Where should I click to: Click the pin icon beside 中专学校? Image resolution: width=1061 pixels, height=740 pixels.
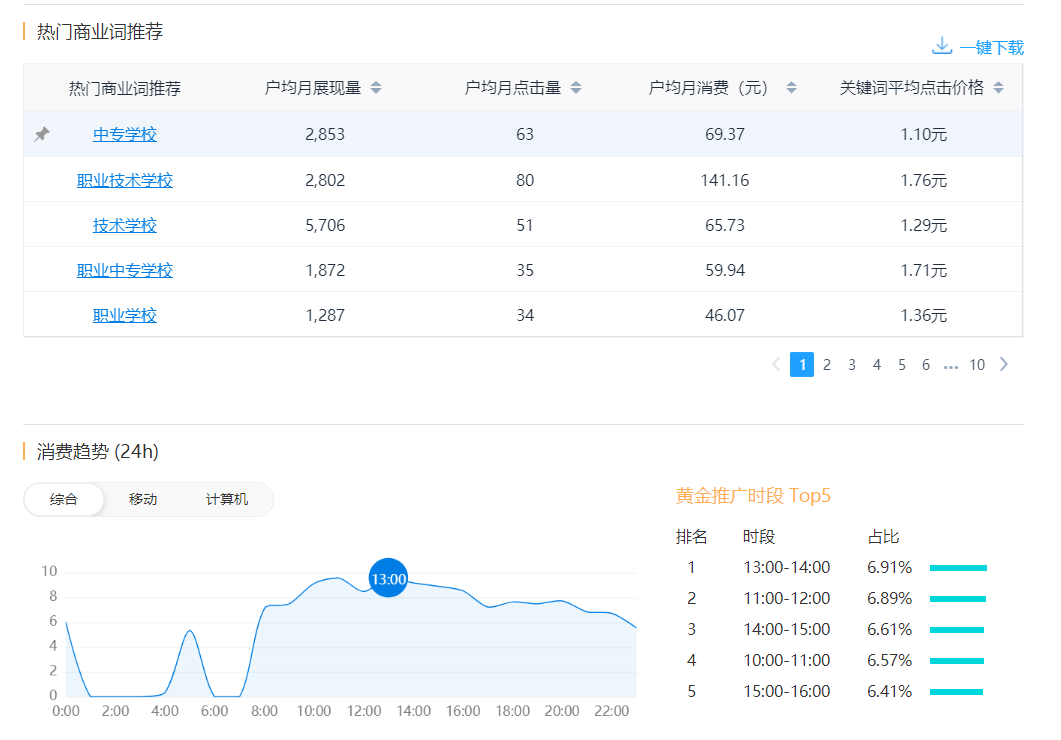click(41, 134)
